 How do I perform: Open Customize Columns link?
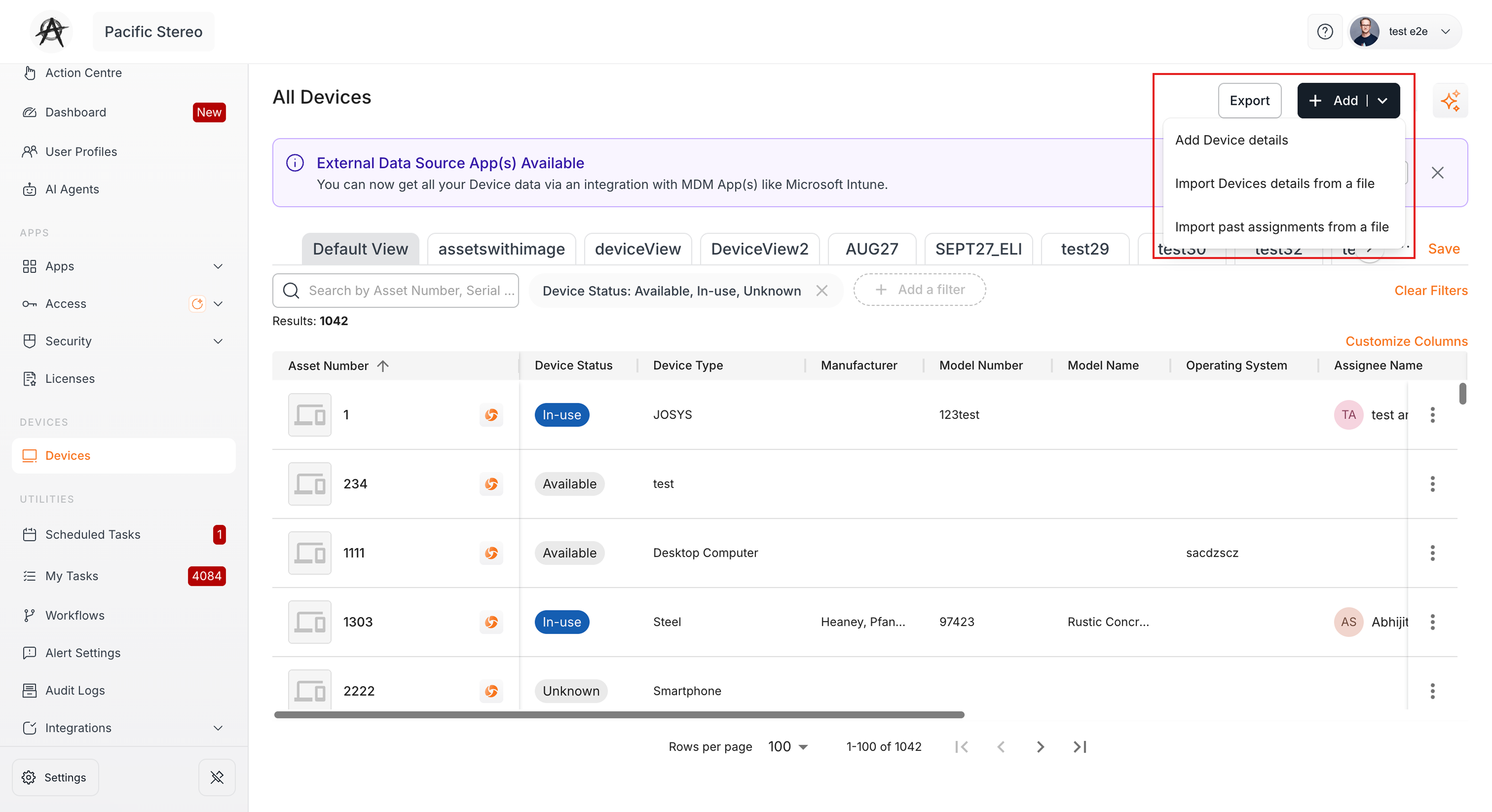tap(1406, 342)
